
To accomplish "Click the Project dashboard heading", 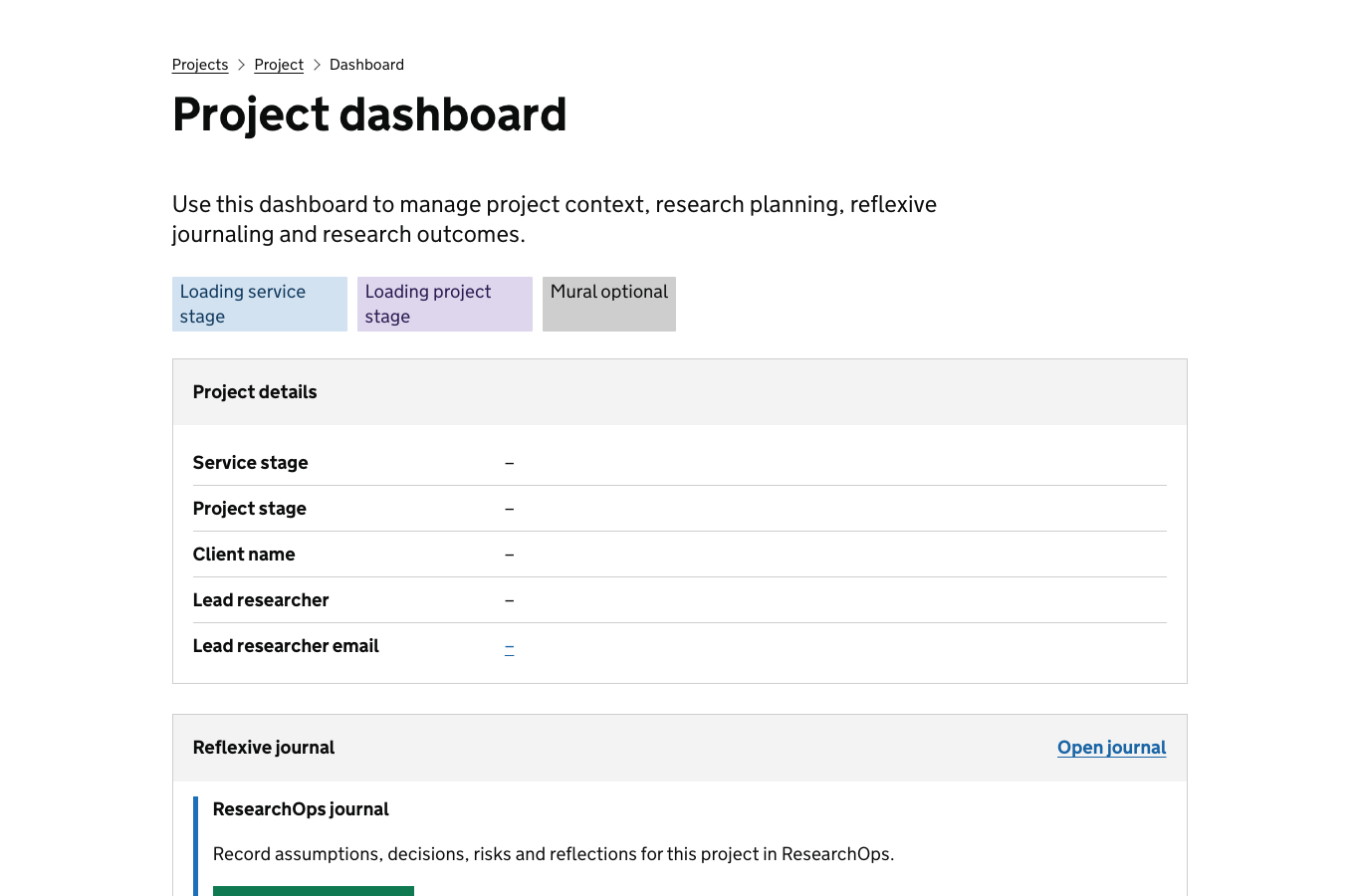I will pyautogui.click(x=369, y=114).
